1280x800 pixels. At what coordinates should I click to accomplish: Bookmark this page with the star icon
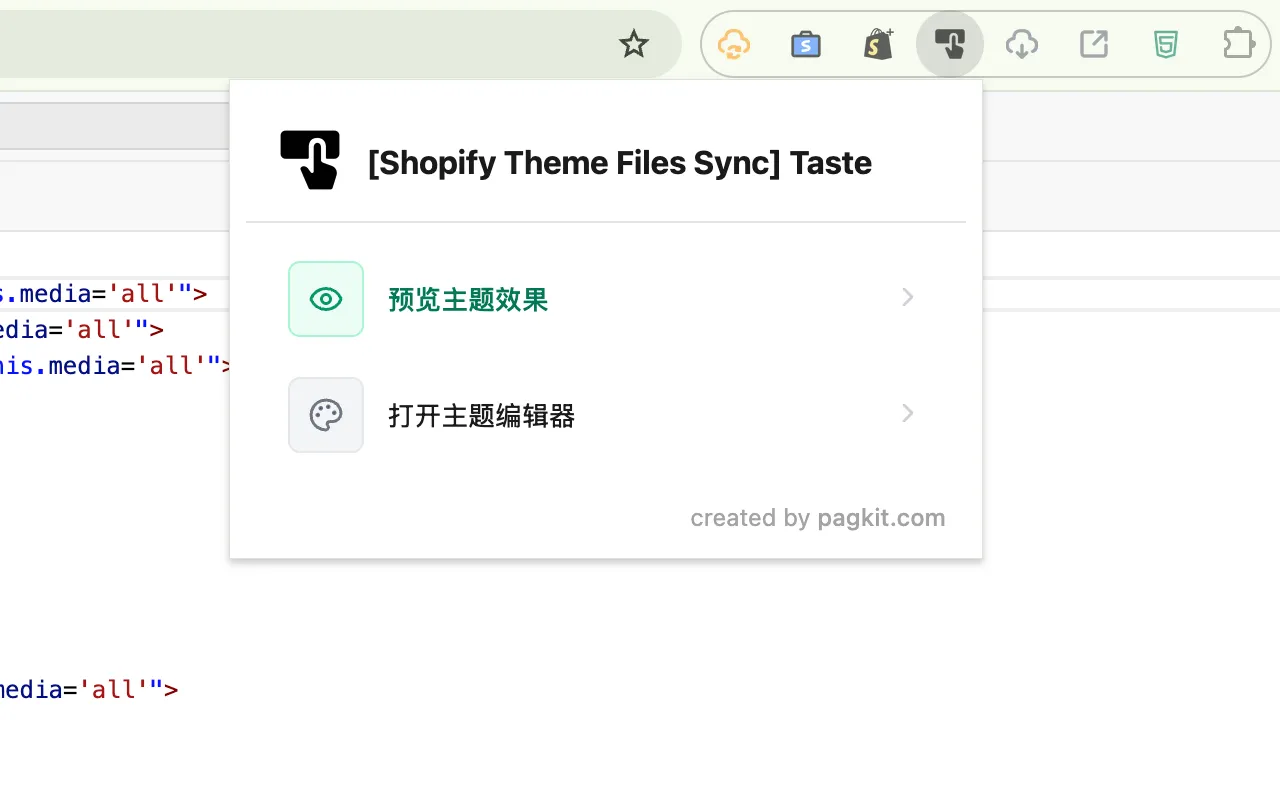(634, 44)
